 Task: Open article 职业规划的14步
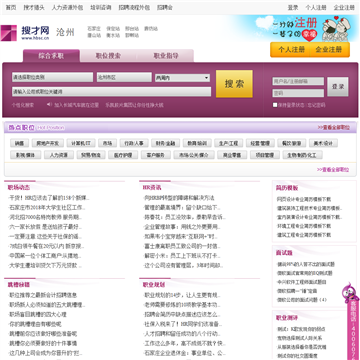pos(182,295)
